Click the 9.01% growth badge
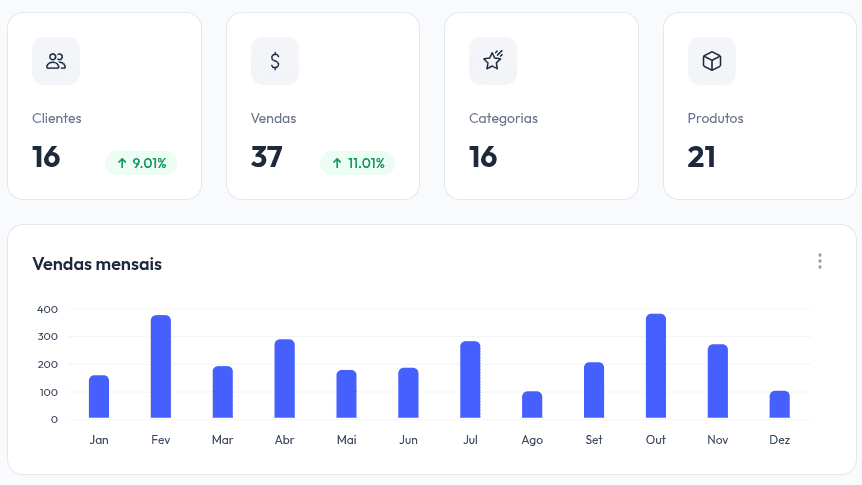Viewport: 862px width, 485px height. [141, 163]
